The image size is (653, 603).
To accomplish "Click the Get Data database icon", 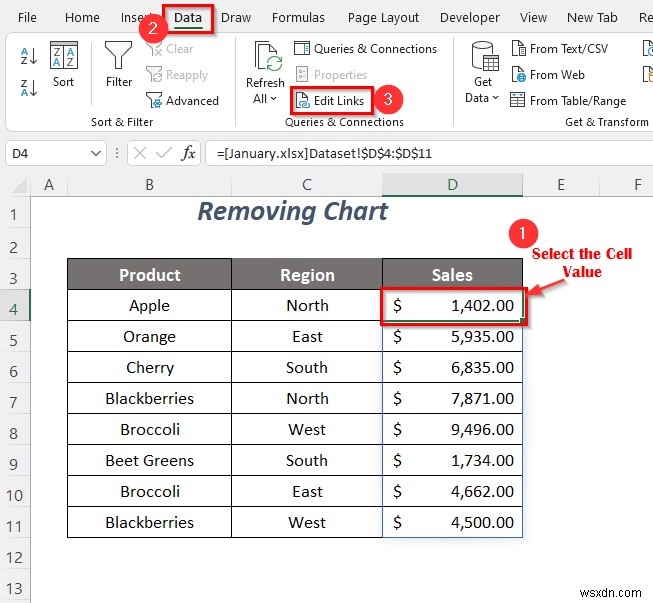I will 485,57.
